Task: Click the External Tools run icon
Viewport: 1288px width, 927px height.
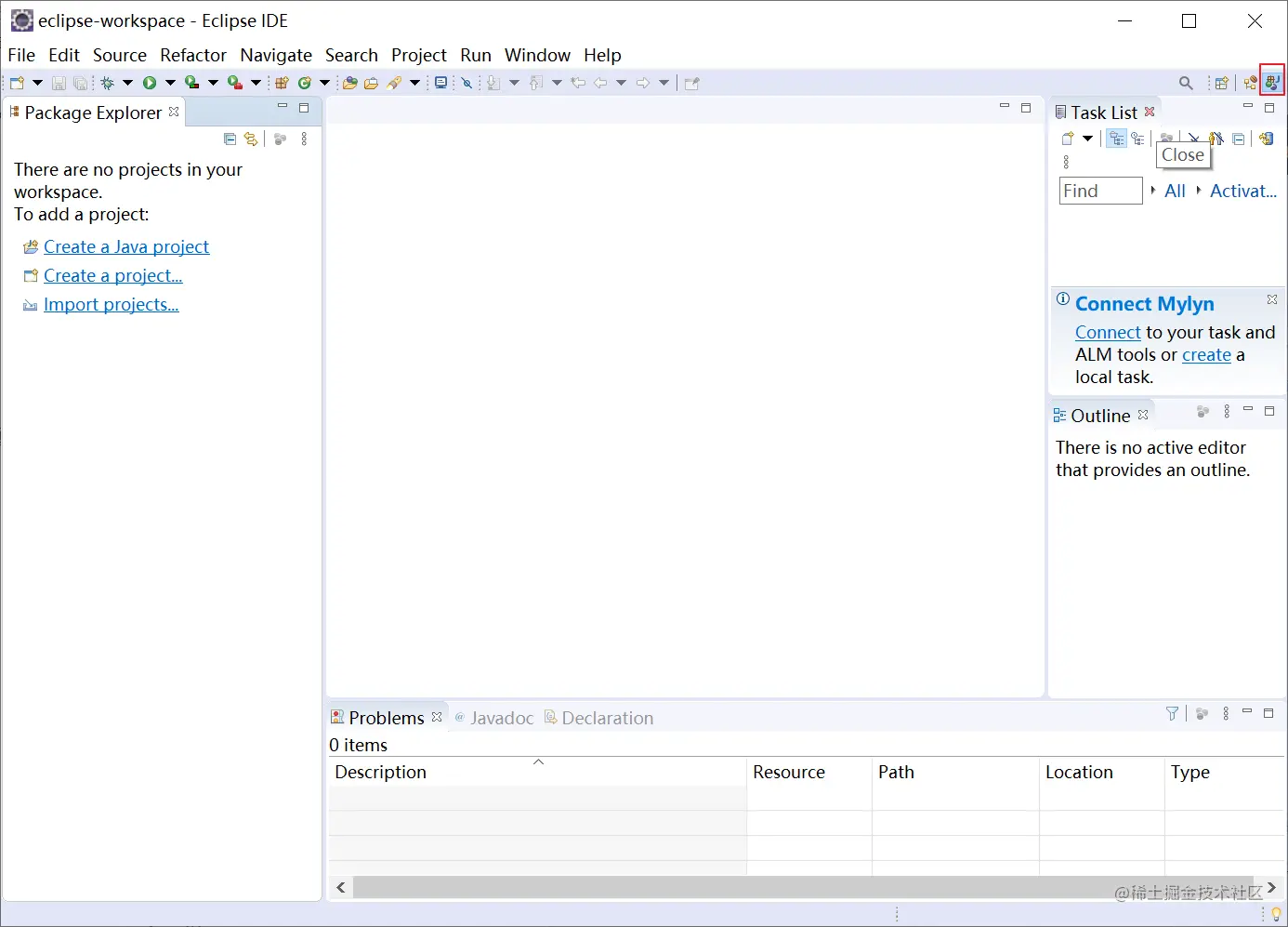Action: [234, 83]
